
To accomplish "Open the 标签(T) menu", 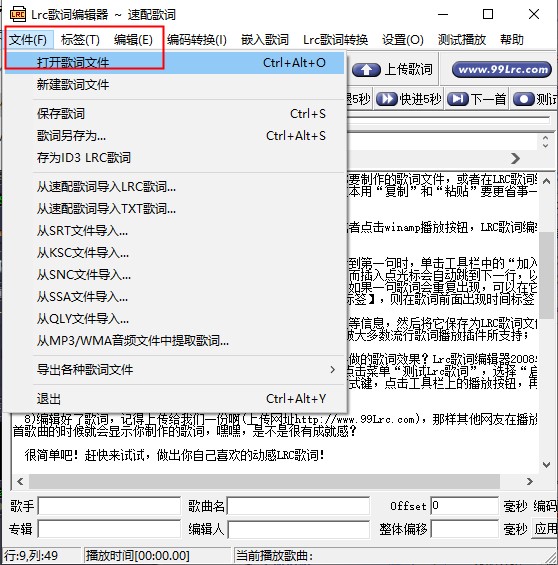I will [80, 40].
